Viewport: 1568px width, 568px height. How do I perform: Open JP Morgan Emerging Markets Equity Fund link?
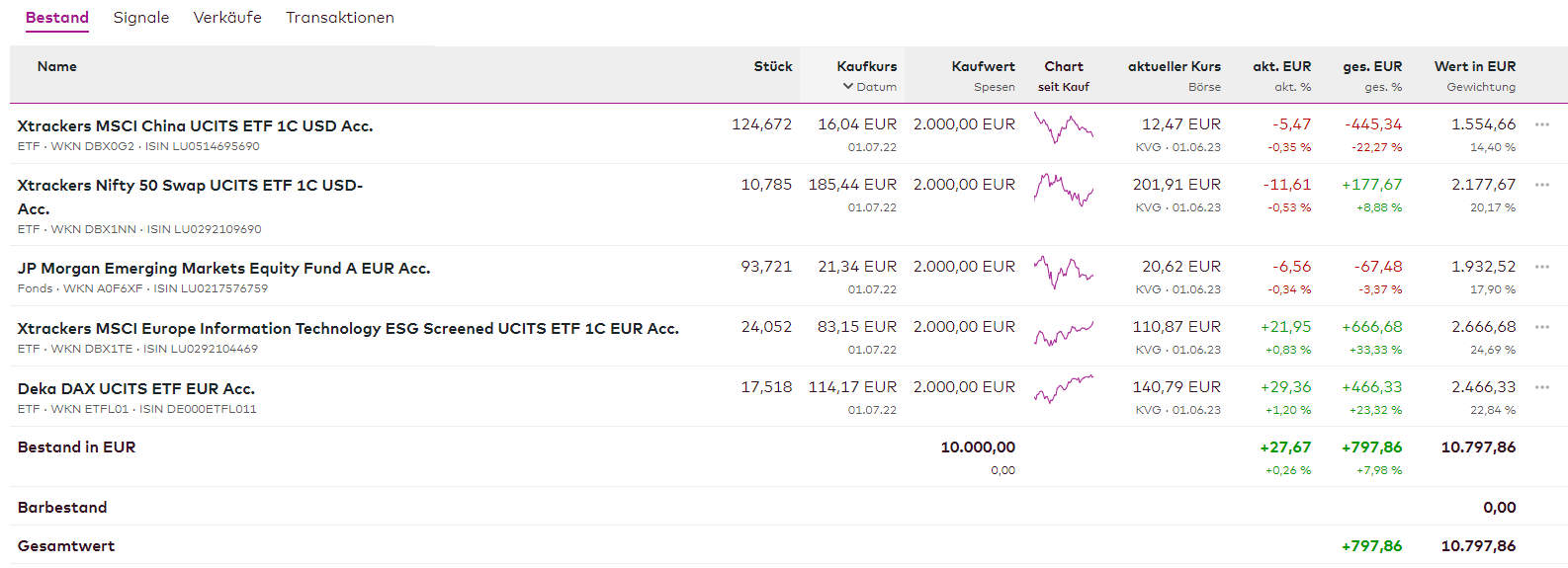[223, 269]
